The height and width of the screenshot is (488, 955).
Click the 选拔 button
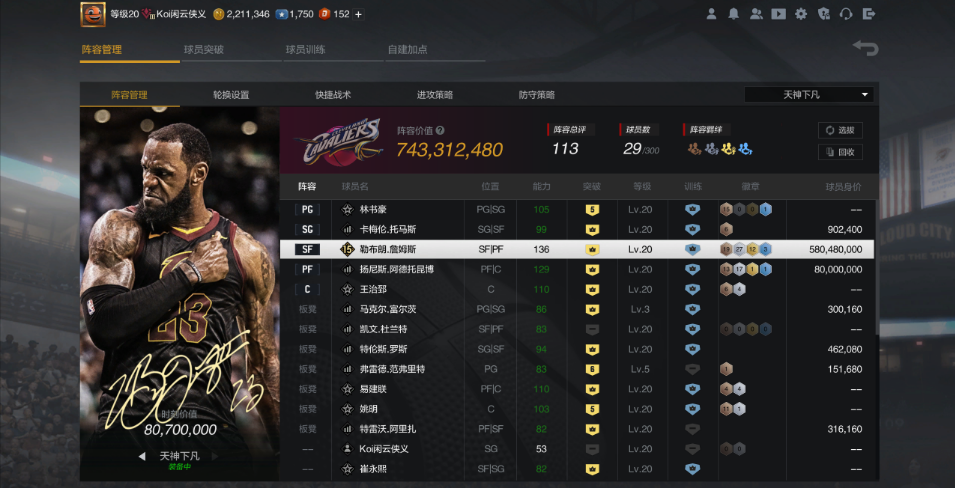(x=840, y=130)
